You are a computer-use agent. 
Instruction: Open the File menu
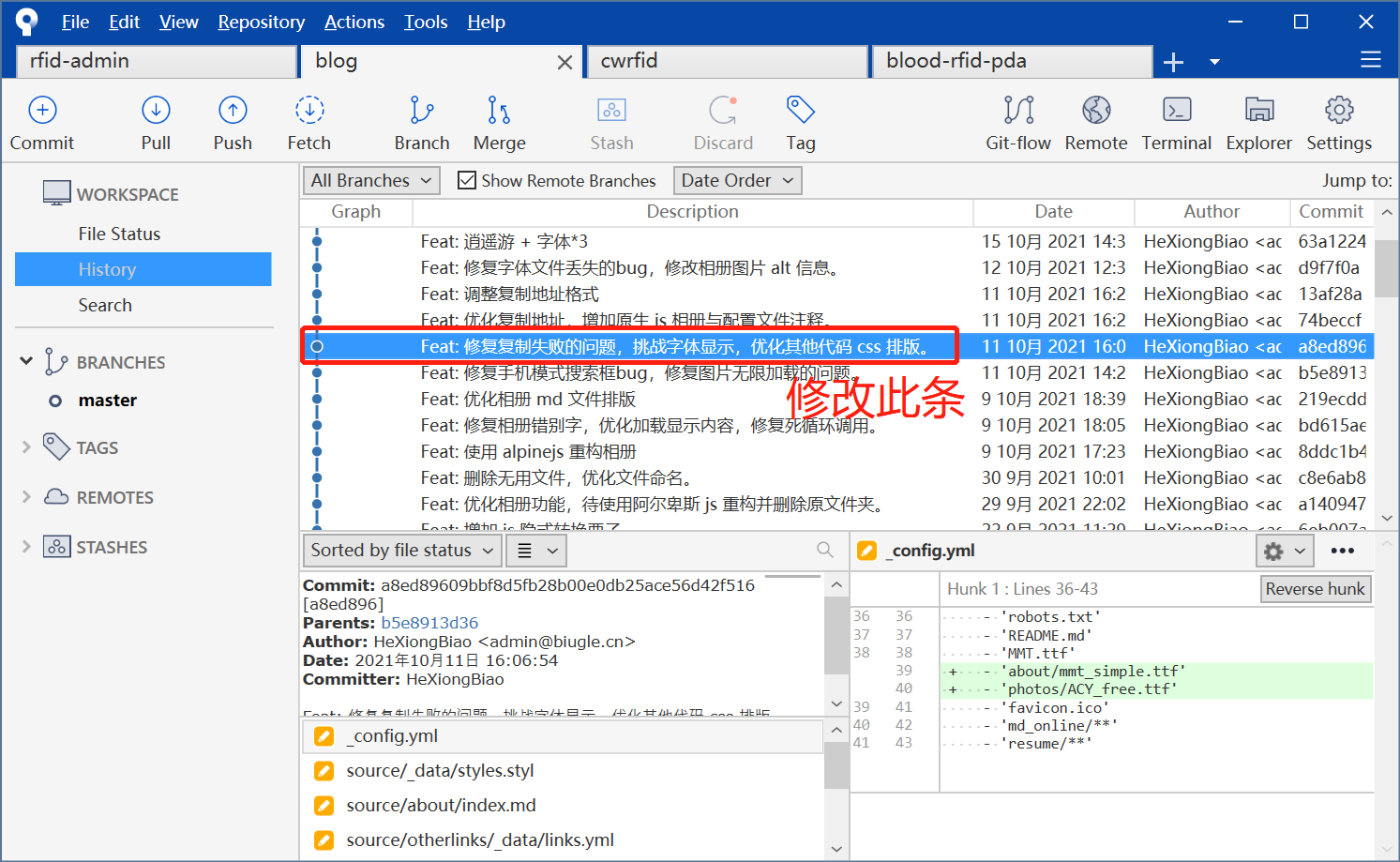pyautogui.click(x=75, y=22)
